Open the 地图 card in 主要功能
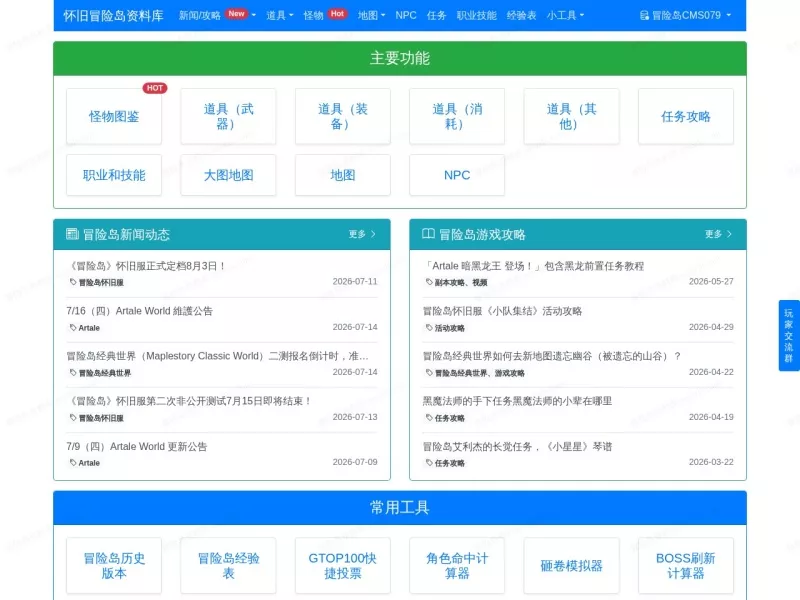Image resolution: width=800 pixels, height=600 pixels. tap(342, 175)
